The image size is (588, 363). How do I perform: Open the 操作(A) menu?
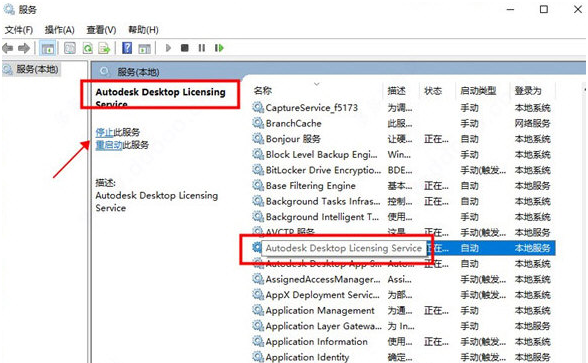pos(60,30)
